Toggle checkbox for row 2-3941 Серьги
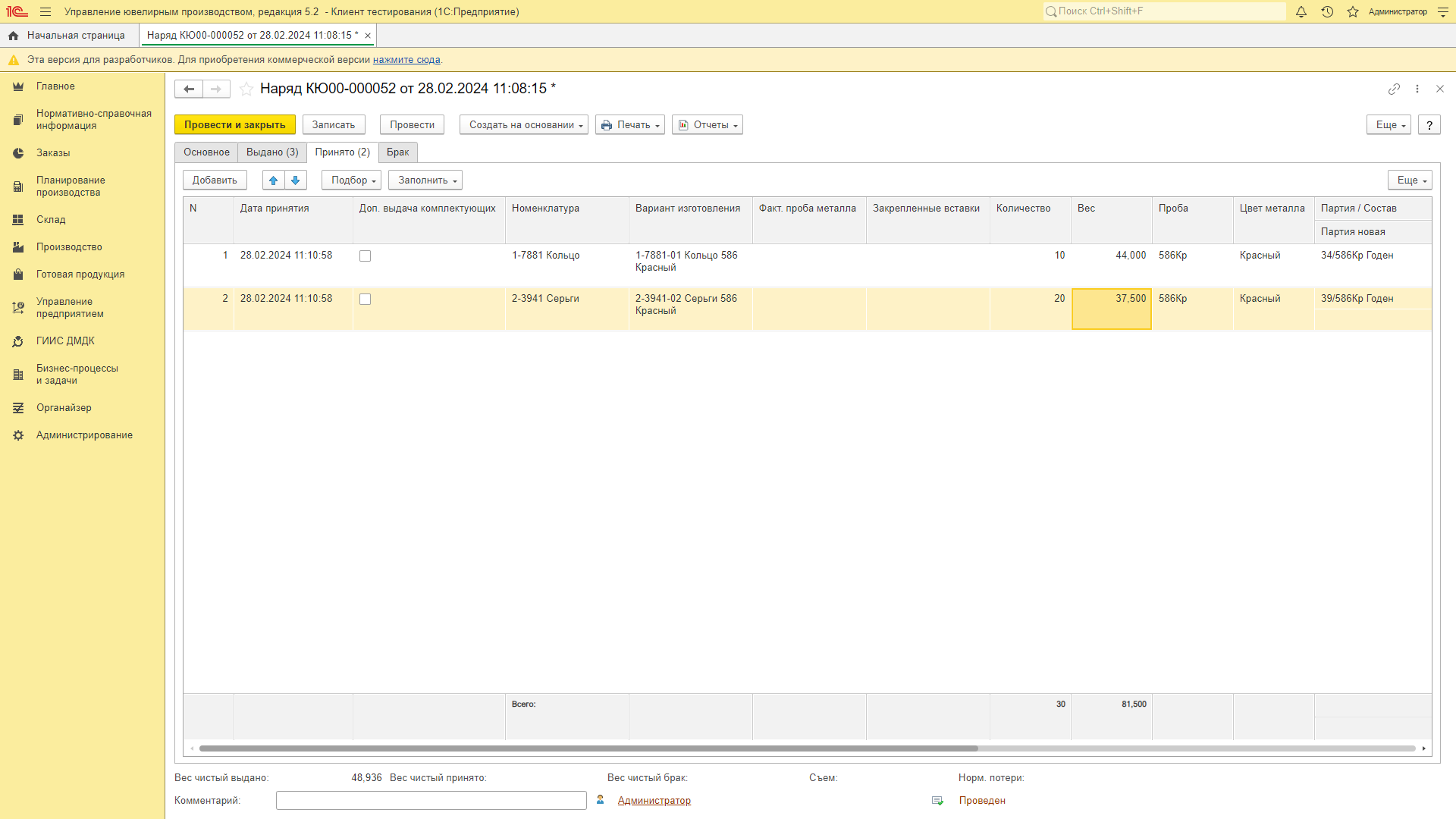 (365, 300)
